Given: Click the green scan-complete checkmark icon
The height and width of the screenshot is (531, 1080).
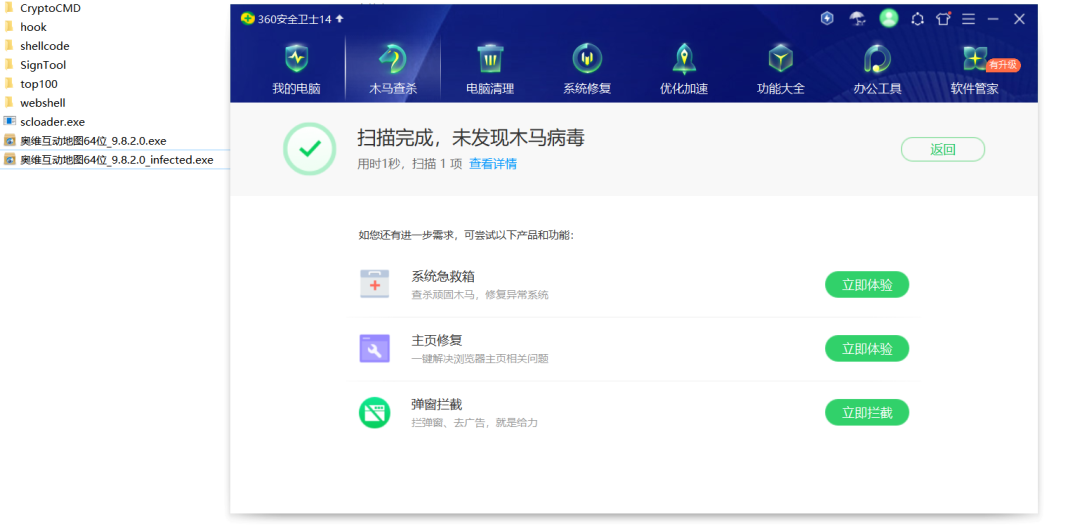Looking at the screenshot, I should pos(310,149).
